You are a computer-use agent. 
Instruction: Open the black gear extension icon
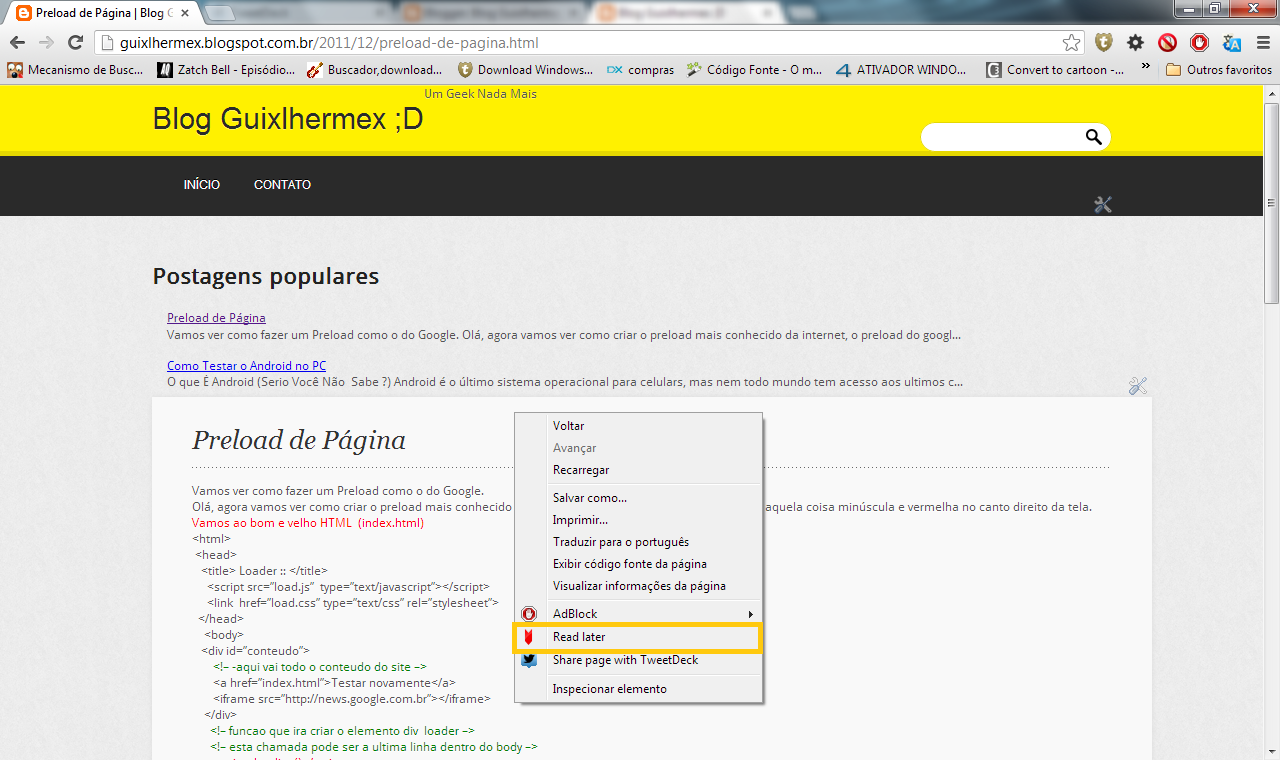pos(1135,43)
